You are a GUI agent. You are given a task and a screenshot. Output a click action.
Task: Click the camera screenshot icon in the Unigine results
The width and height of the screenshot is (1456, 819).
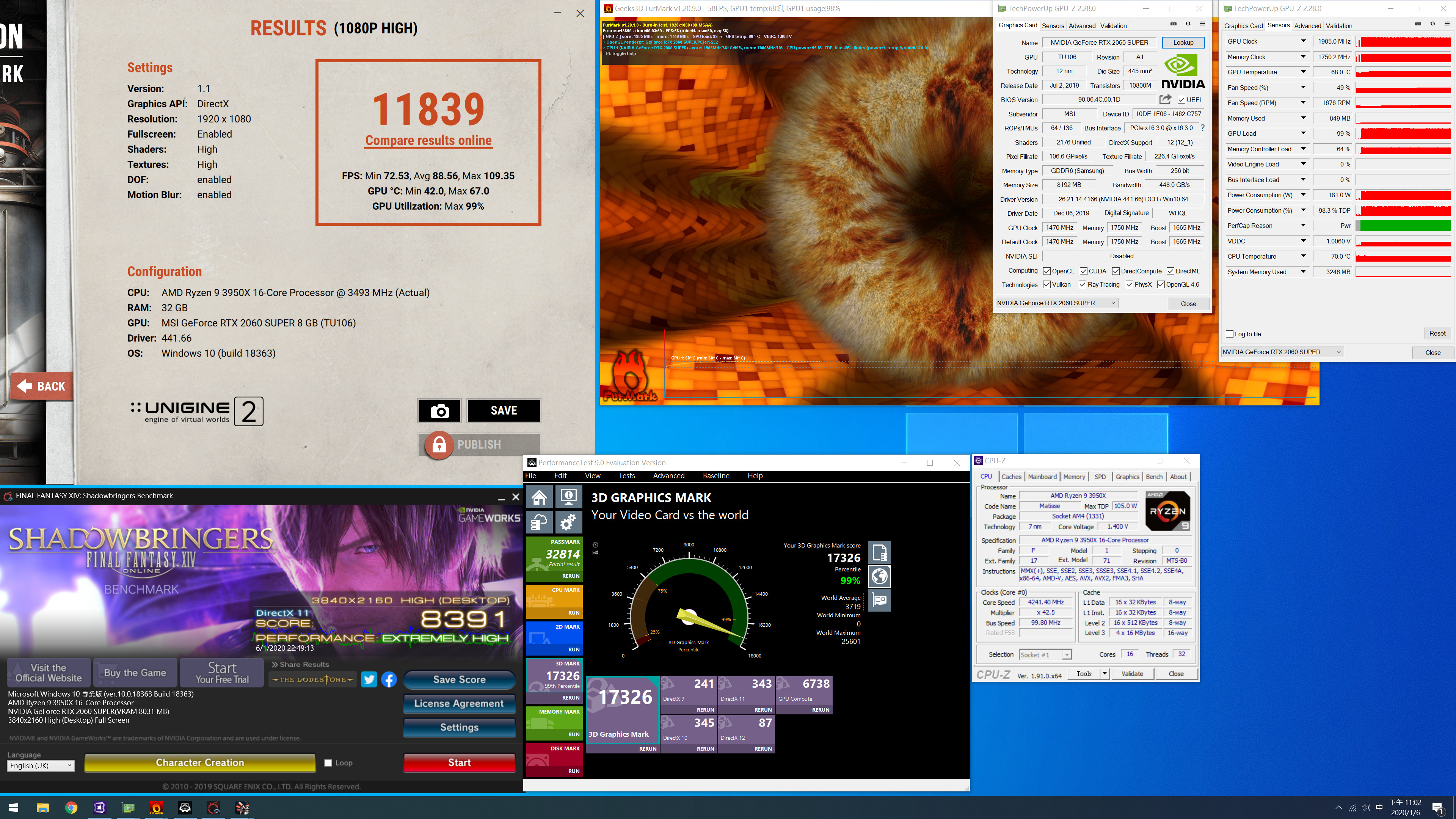click(x=439, y=410)
